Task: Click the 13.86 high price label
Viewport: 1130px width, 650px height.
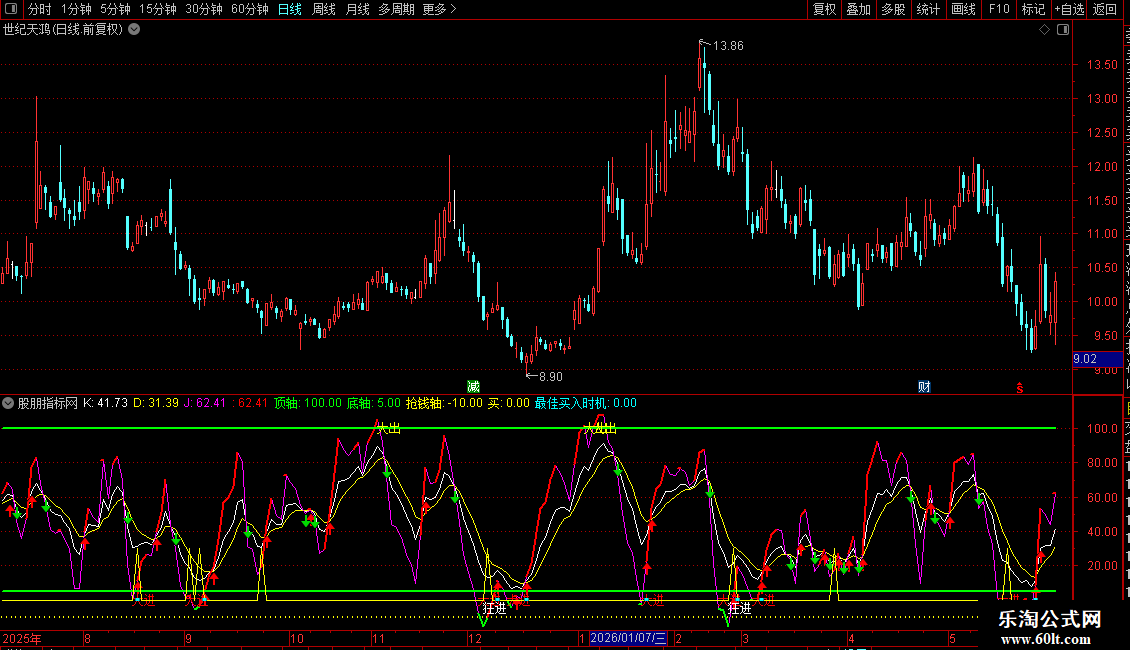Action: click(728, 45)
